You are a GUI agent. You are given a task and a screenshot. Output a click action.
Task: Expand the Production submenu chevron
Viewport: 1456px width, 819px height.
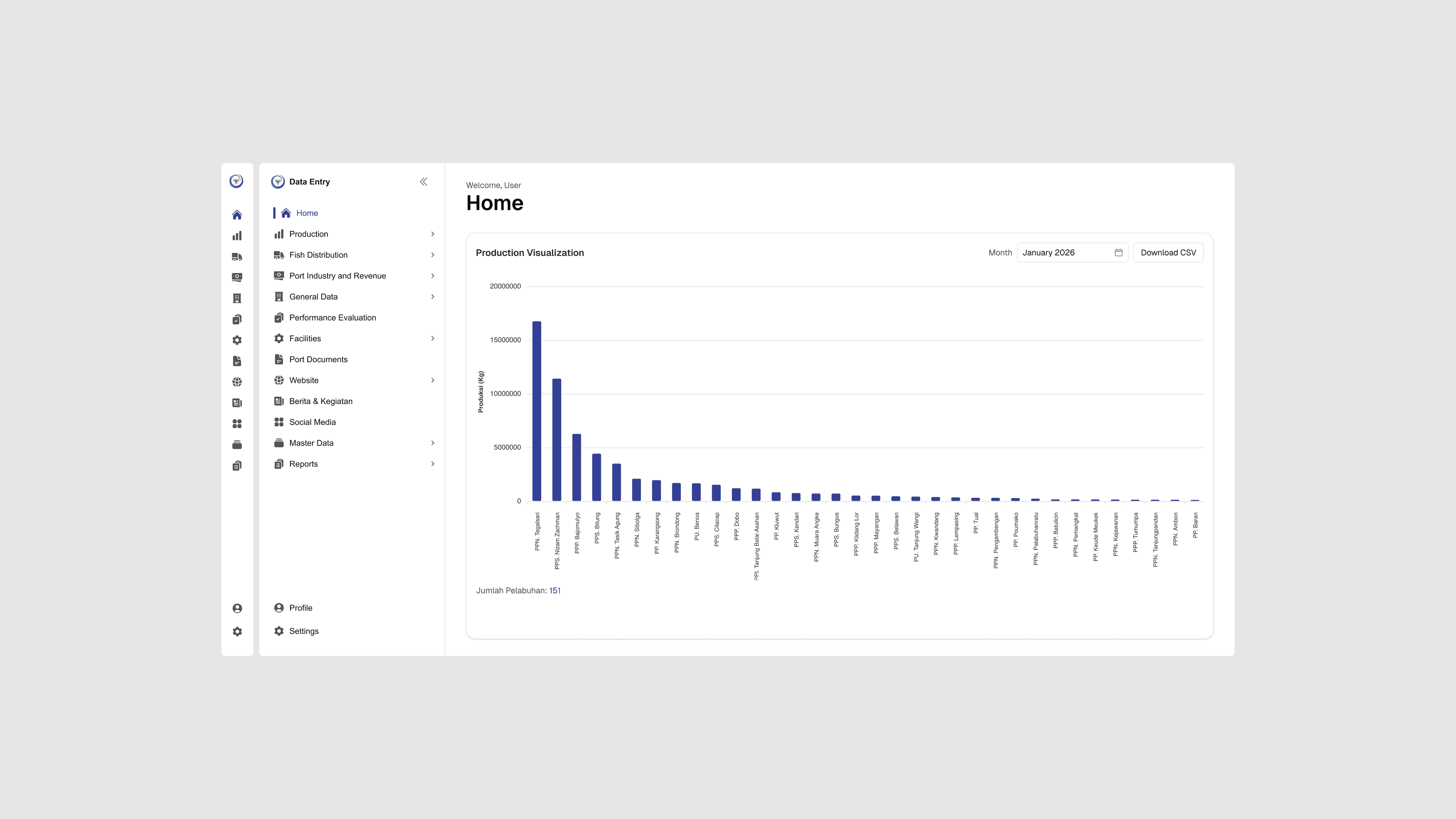[433, 234]
